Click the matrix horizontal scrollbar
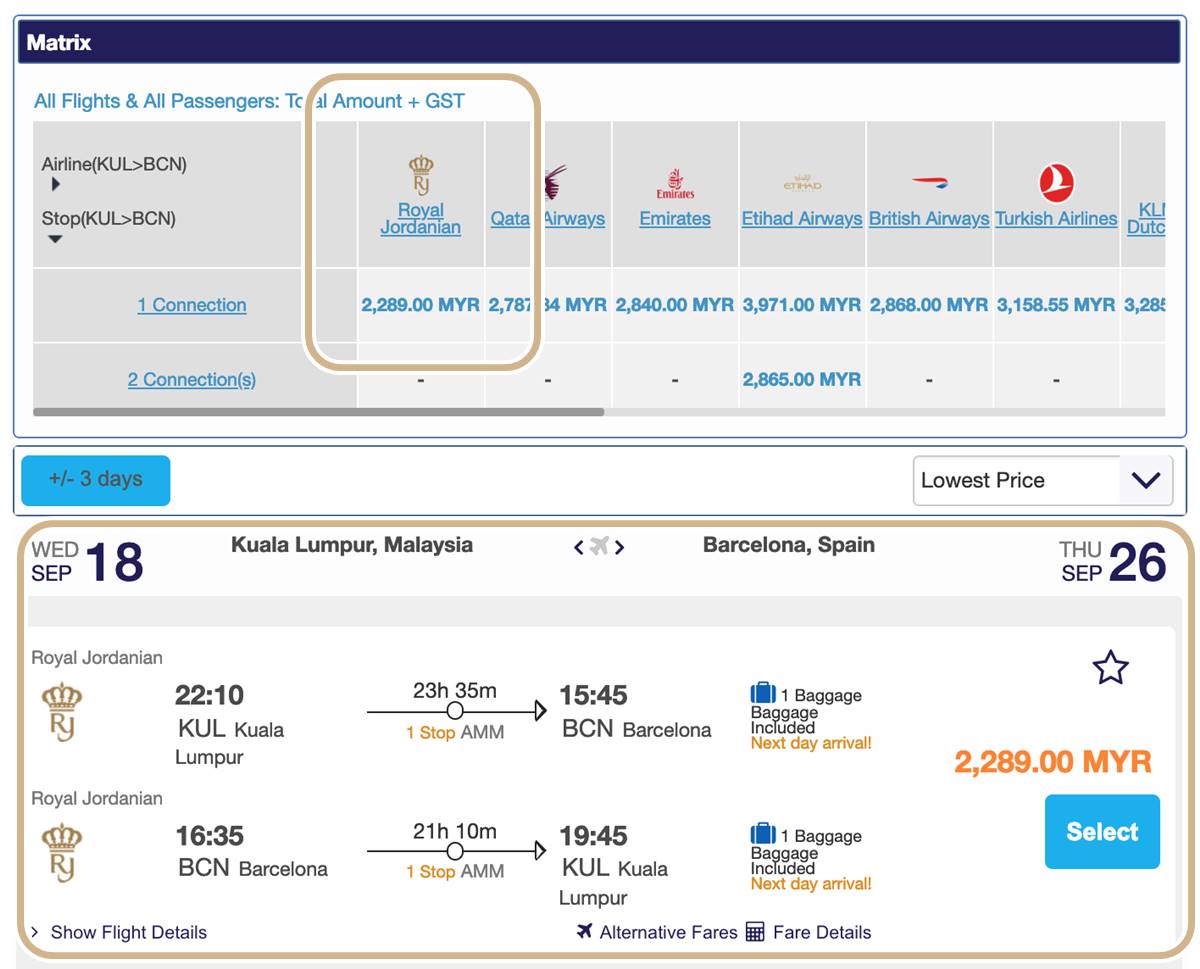Screen dimensions: 1200x969 (318, 411)
